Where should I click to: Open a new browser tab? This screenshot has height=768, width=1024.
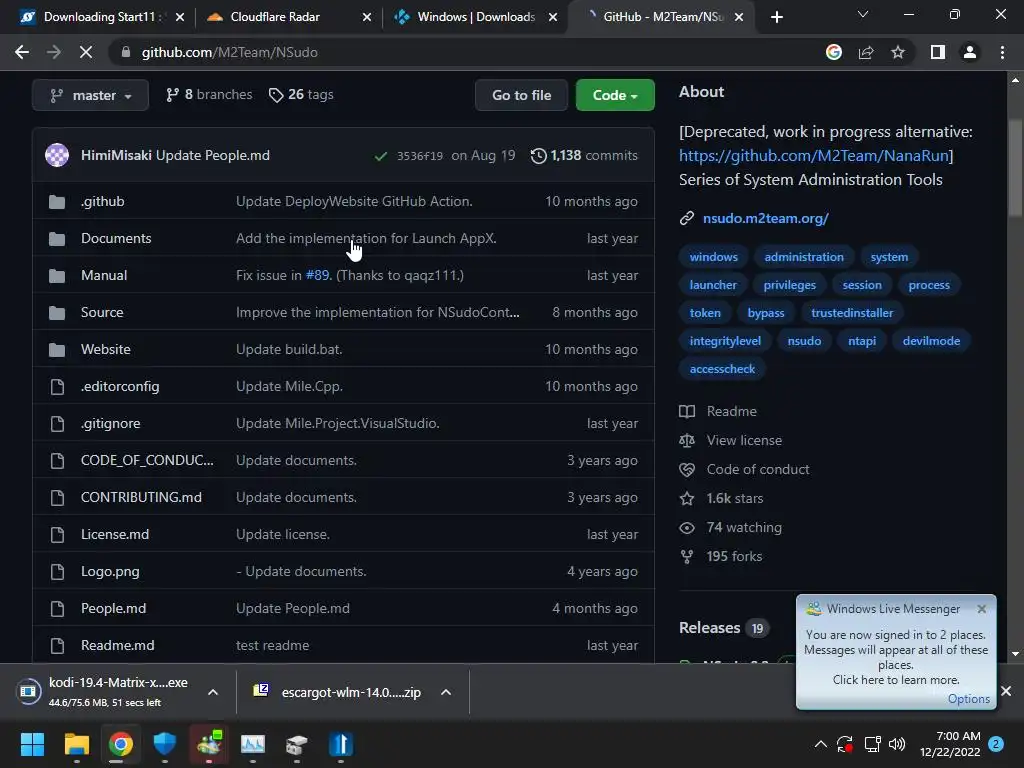[x=776, y=17]
